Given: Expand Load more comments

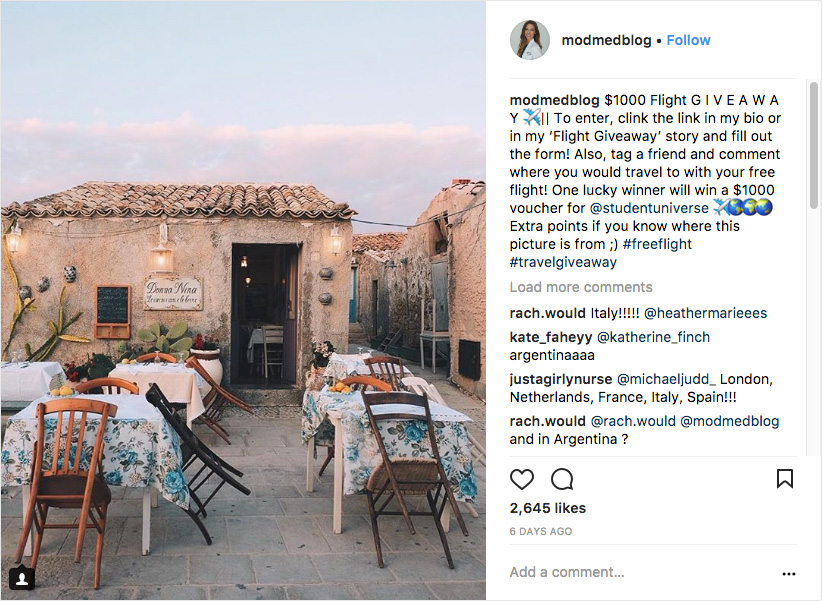Looking at the screenshot, I should pos(580,287).
